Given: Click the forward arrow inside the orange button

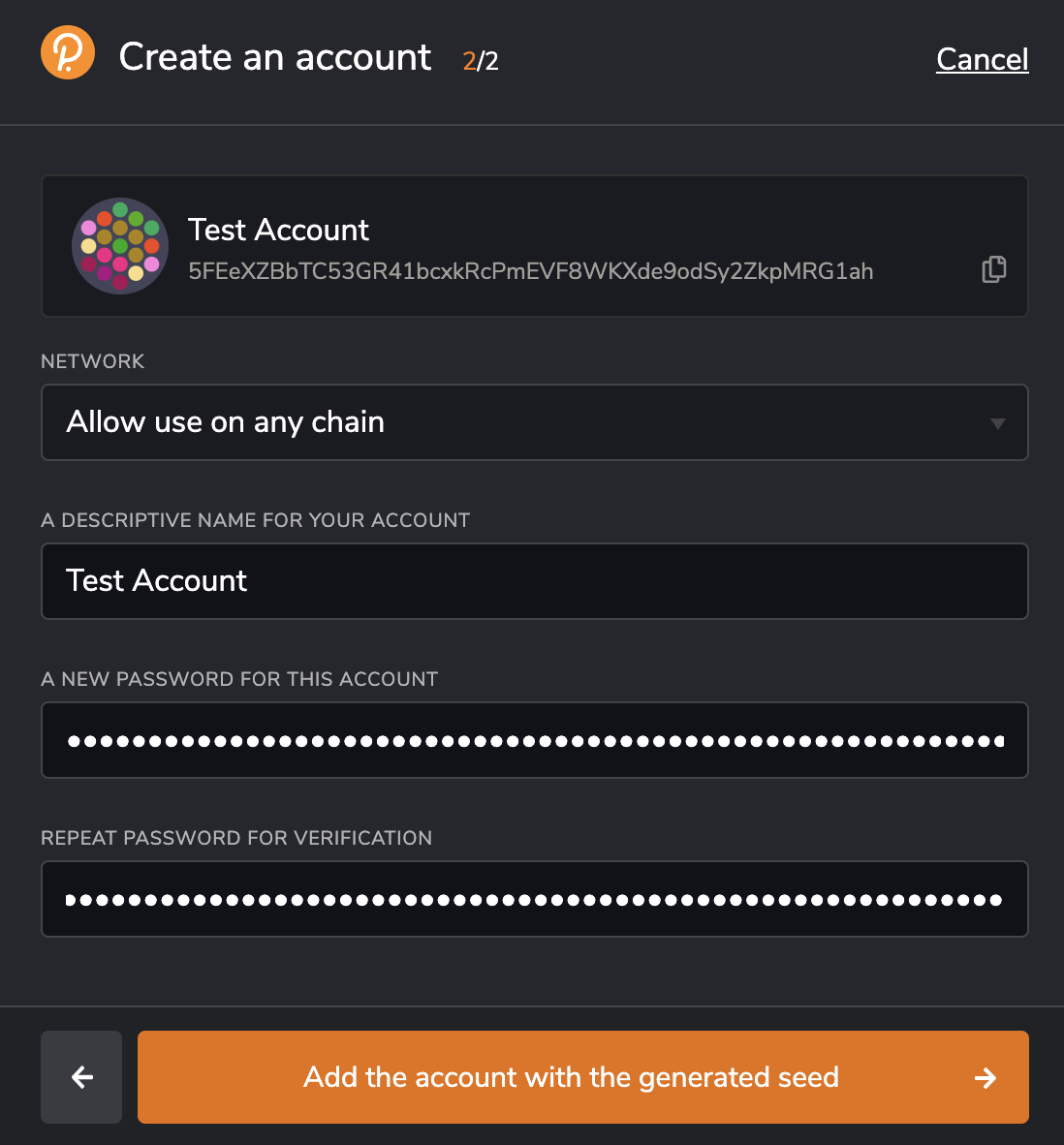Looking at the screenshot, I should point(986,1077).
